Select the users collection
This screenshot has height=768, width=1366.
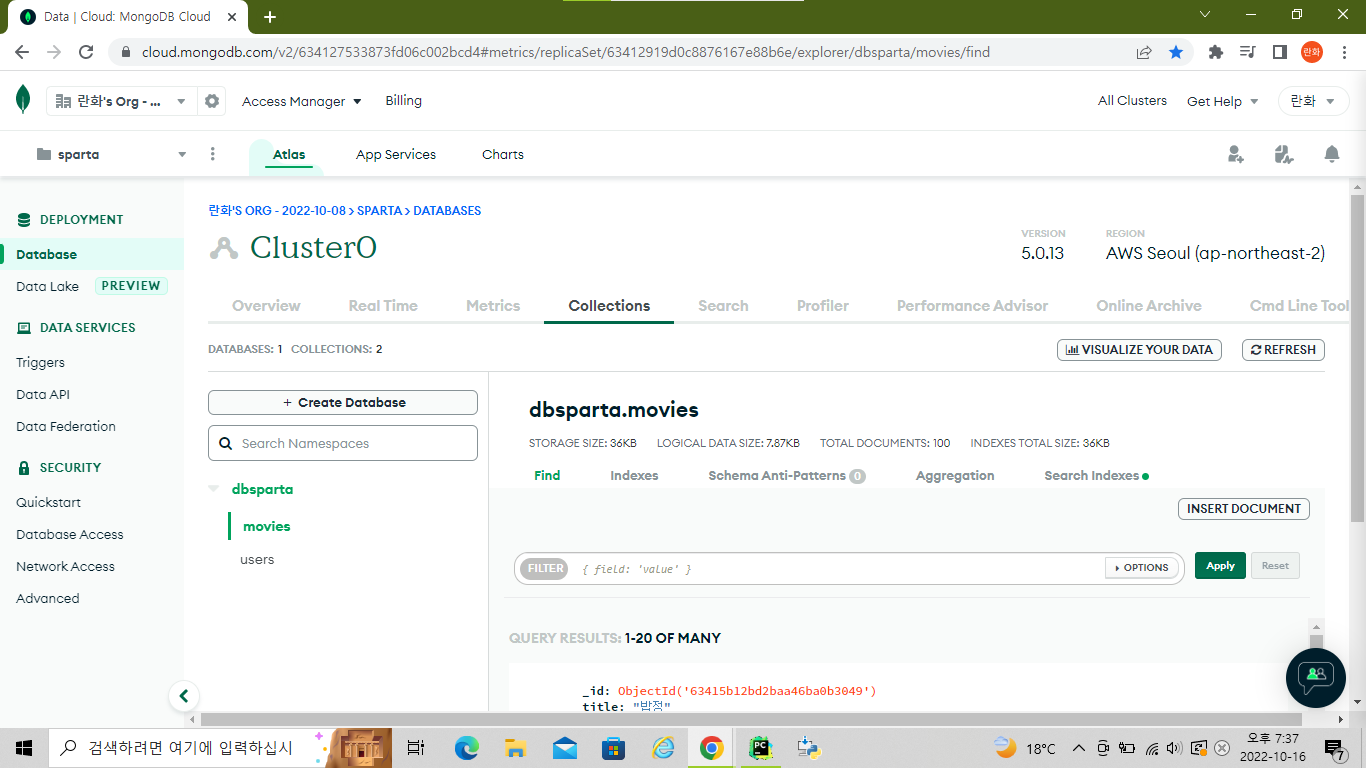coord(257,560)
